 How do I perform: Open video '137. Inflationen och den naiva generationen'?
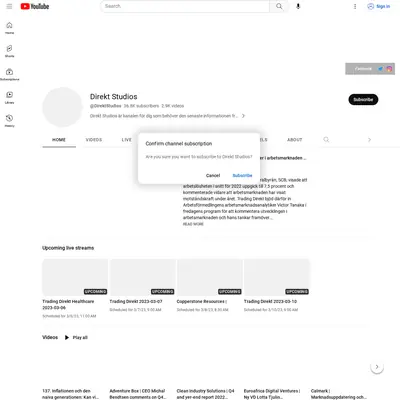click(71, 394)
